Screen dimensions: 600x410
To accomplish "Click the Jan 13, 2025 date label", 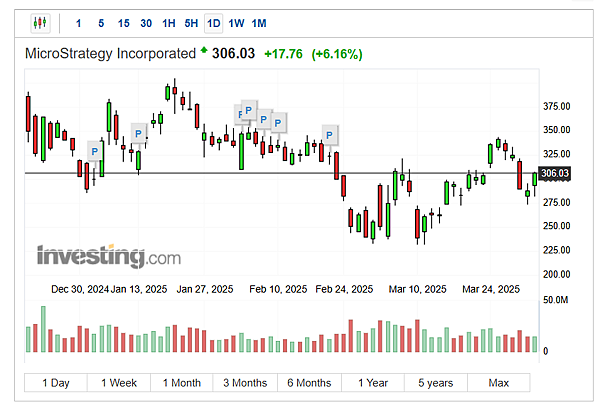I will tap(139, 289).
